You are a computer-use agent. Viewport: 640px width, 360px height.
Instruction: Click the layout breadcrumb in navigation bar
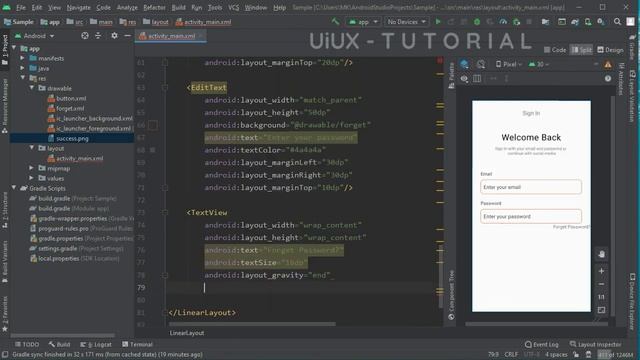pos(156,22)
